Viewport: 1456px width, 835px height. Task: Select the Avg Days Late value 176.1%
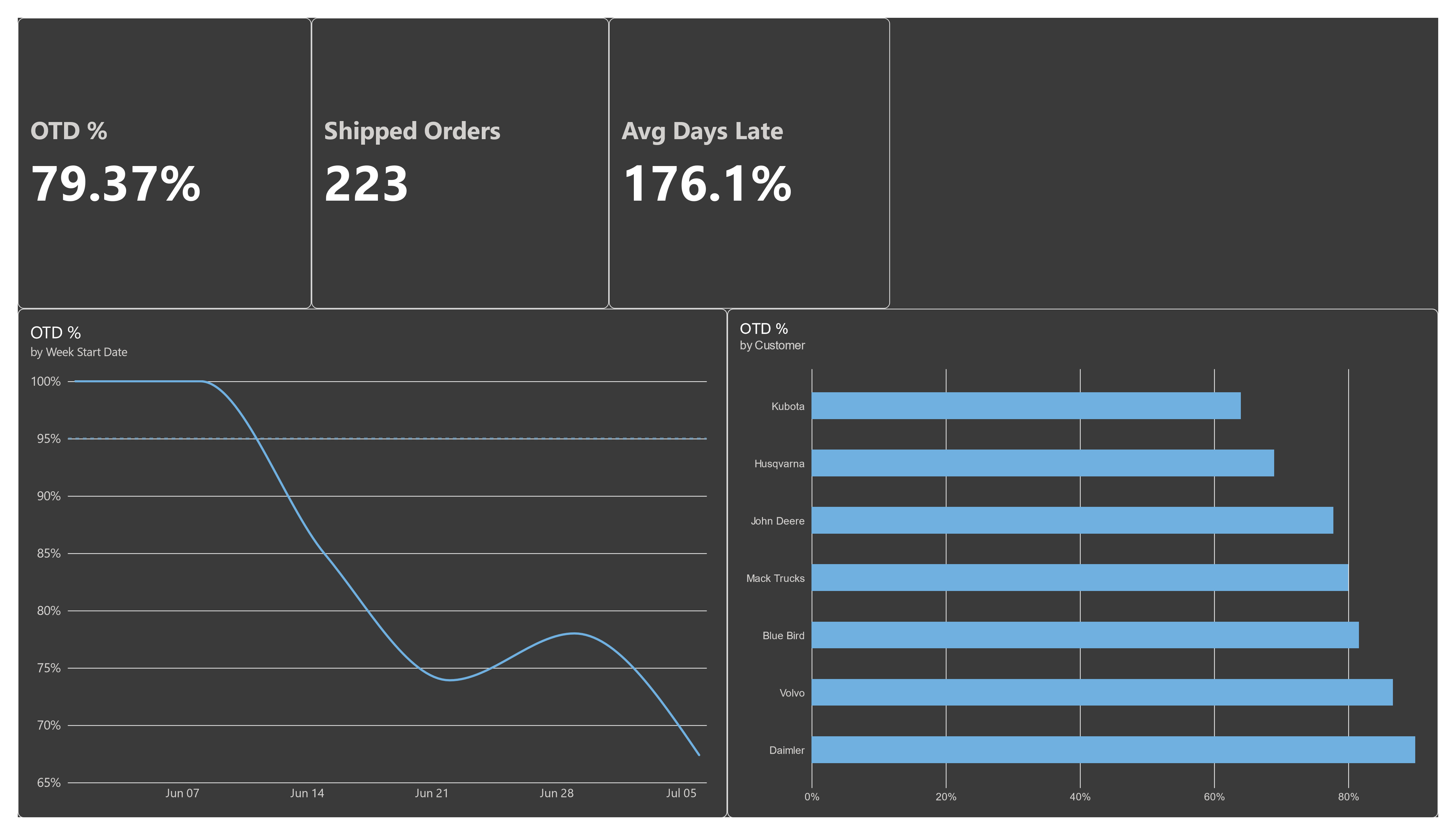(707, 184)
